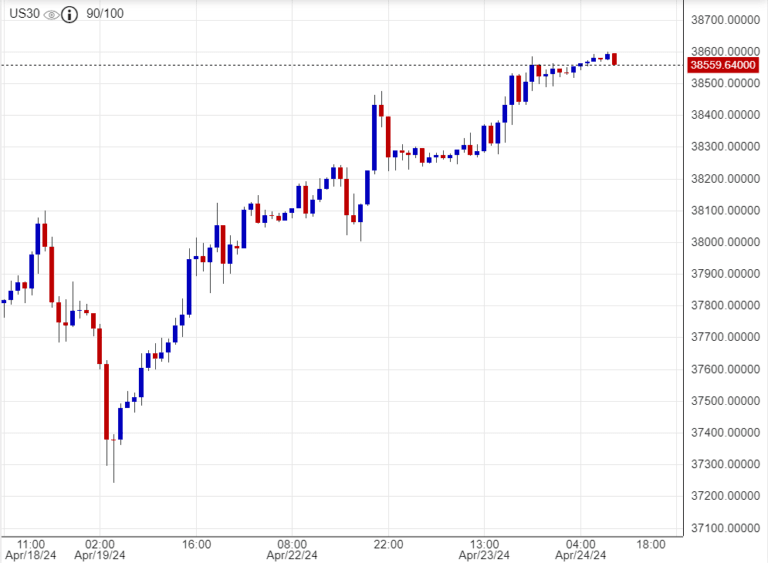Screen dimensions: 768x563
Task: Click the 38000.00000 price axis label
Action: (x=722, y=242)
